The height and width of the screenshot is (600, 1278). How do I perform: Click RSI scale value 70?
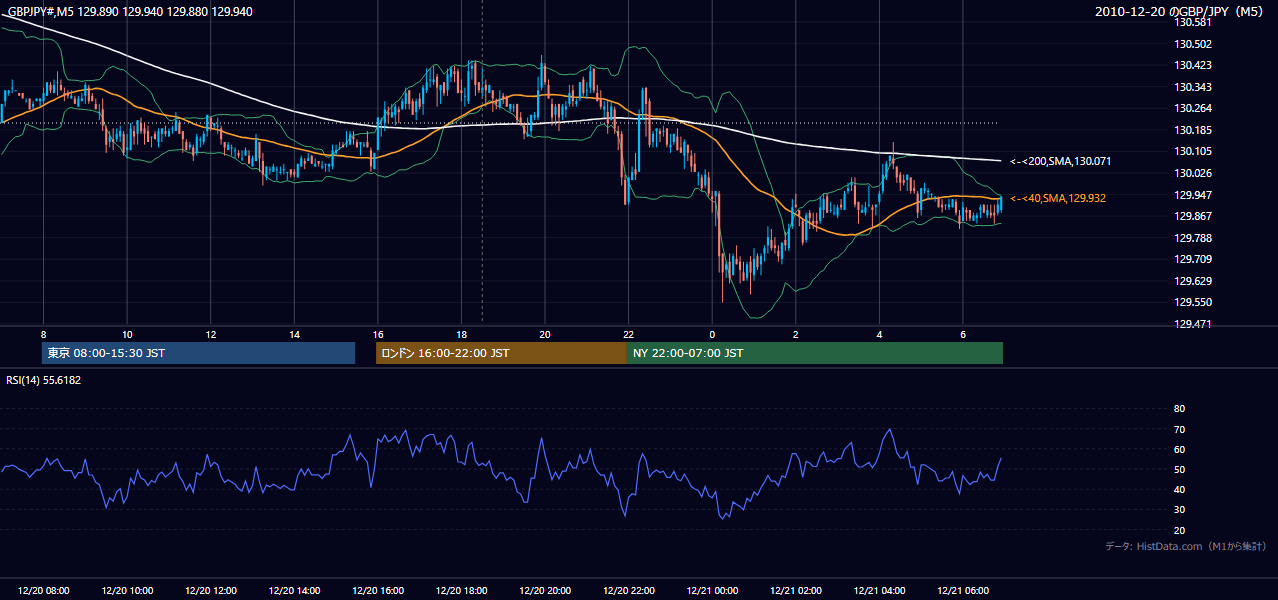tap(1179, 430)
